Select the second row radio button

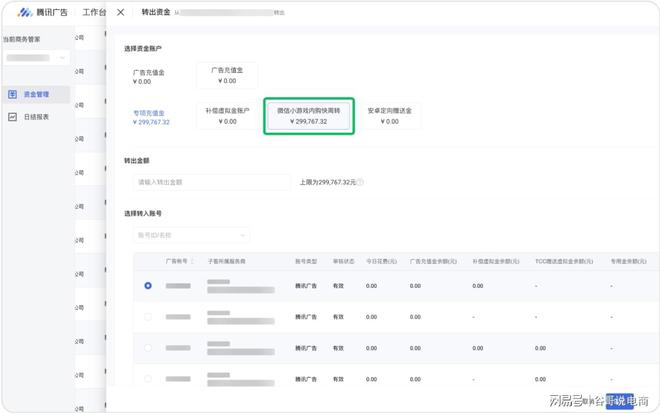(148, 317)
